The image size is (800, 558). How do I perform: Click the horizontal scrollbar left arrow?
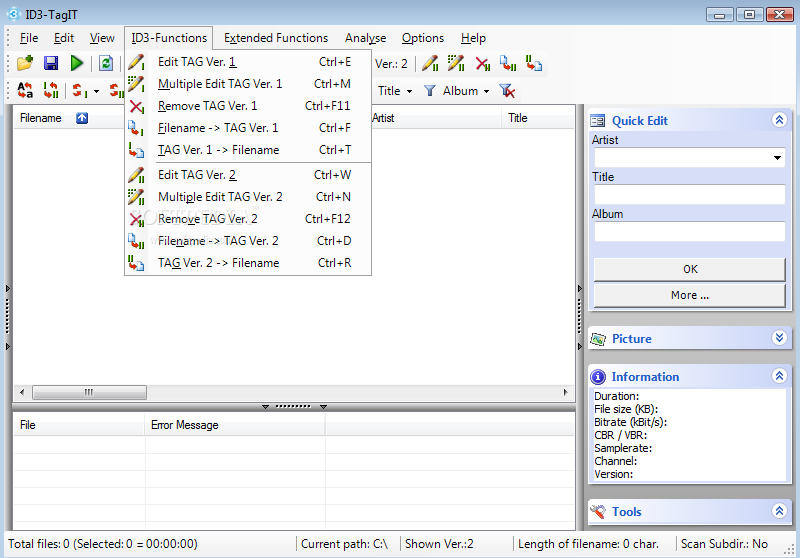point(21,392)
